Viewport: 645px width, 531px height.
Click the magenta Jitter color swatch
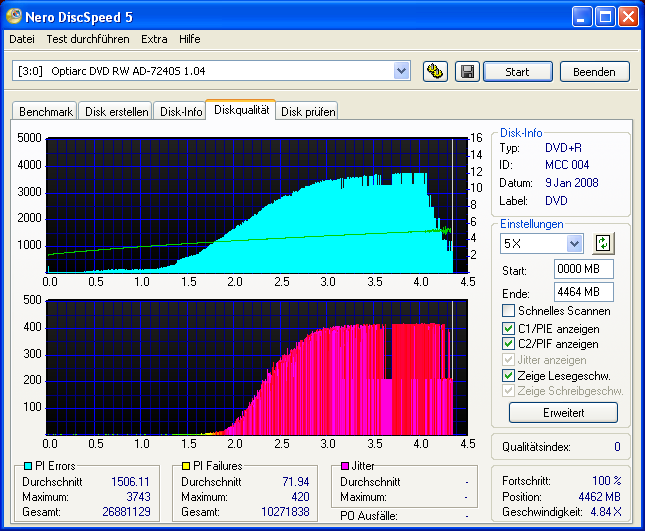[x=345, y=466]
